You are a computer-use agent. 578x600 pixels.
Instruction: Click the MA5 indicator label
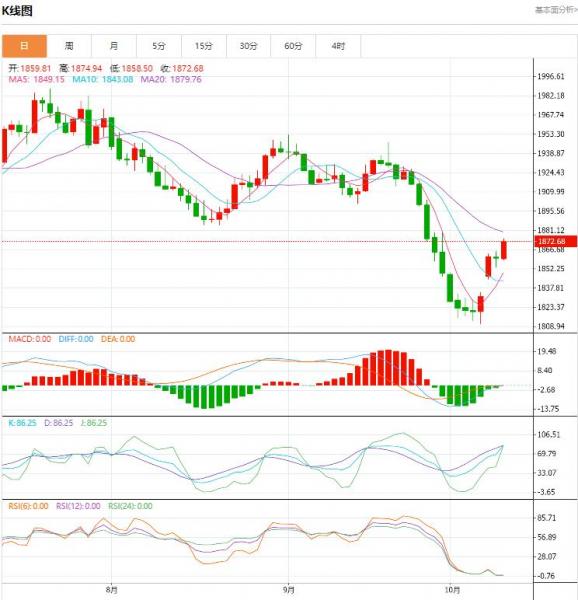36,80
